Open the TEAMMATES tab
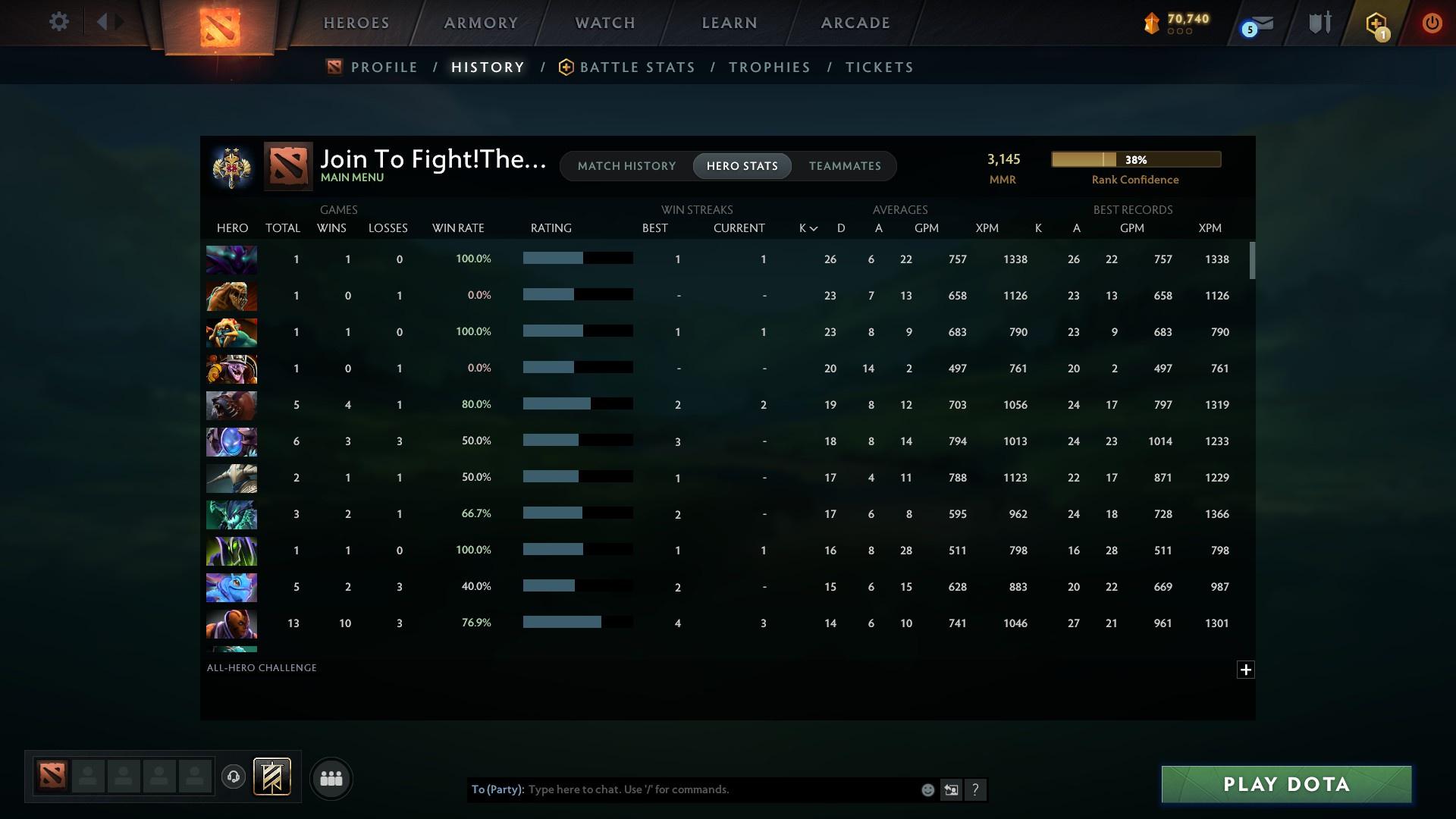Viewport: 1456px width, 819px height. click(x=844, y=166)
